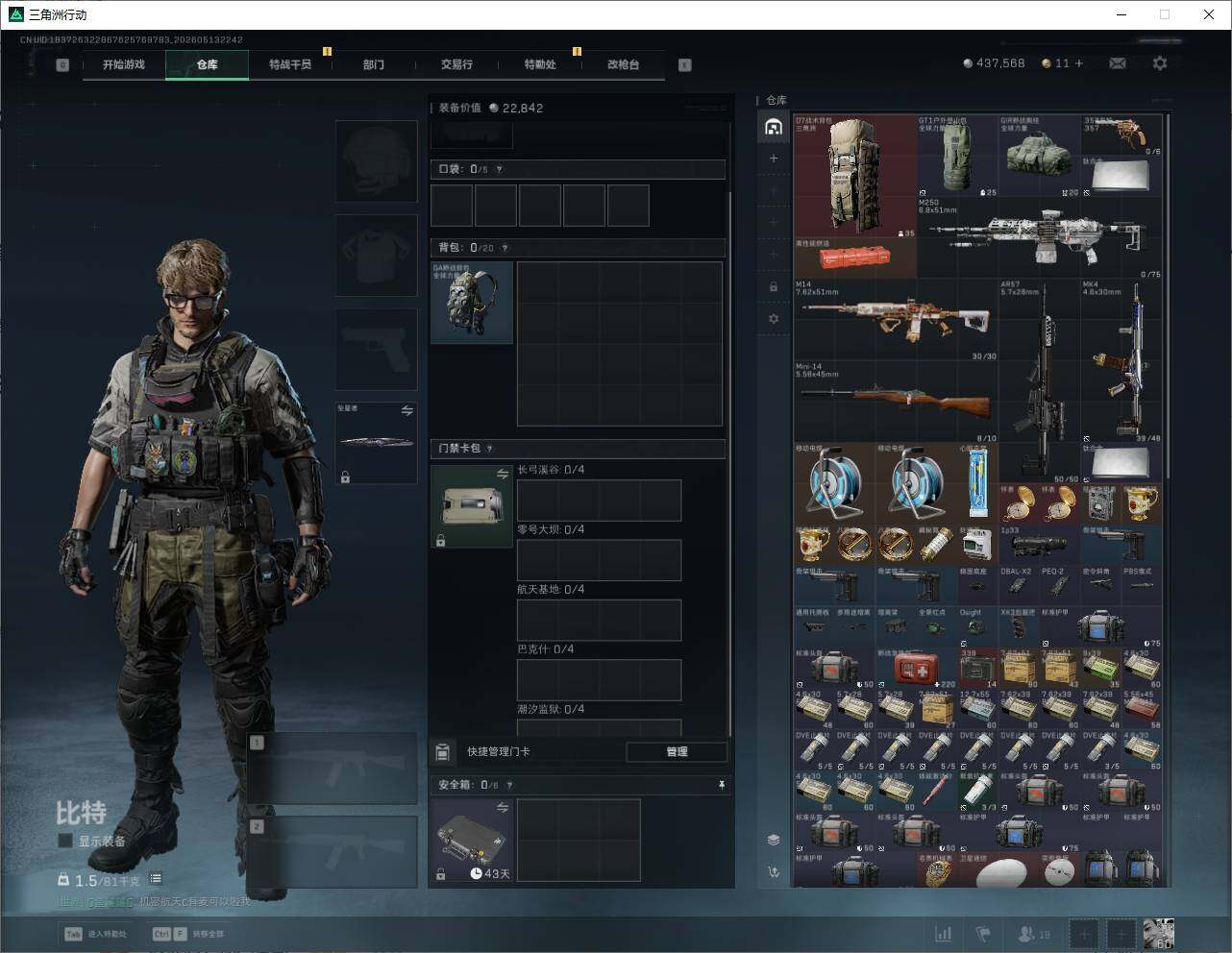Click the empty secondary weapon slot 2

[x=333, y=851]
